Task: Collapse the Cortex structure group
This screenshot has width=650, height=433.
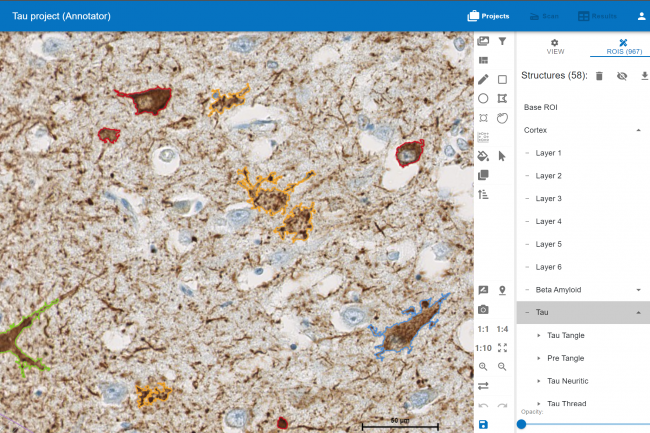Action: pyautogui.click(x=637, y=130)
